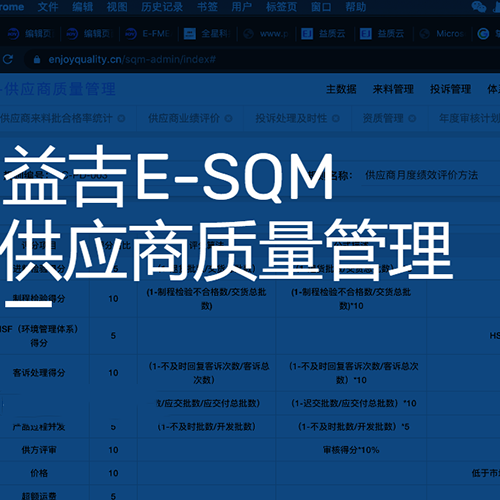Viewport: 500px width, 500px height.
Task: Open the 书签 menu
Action: click(207, 7)
